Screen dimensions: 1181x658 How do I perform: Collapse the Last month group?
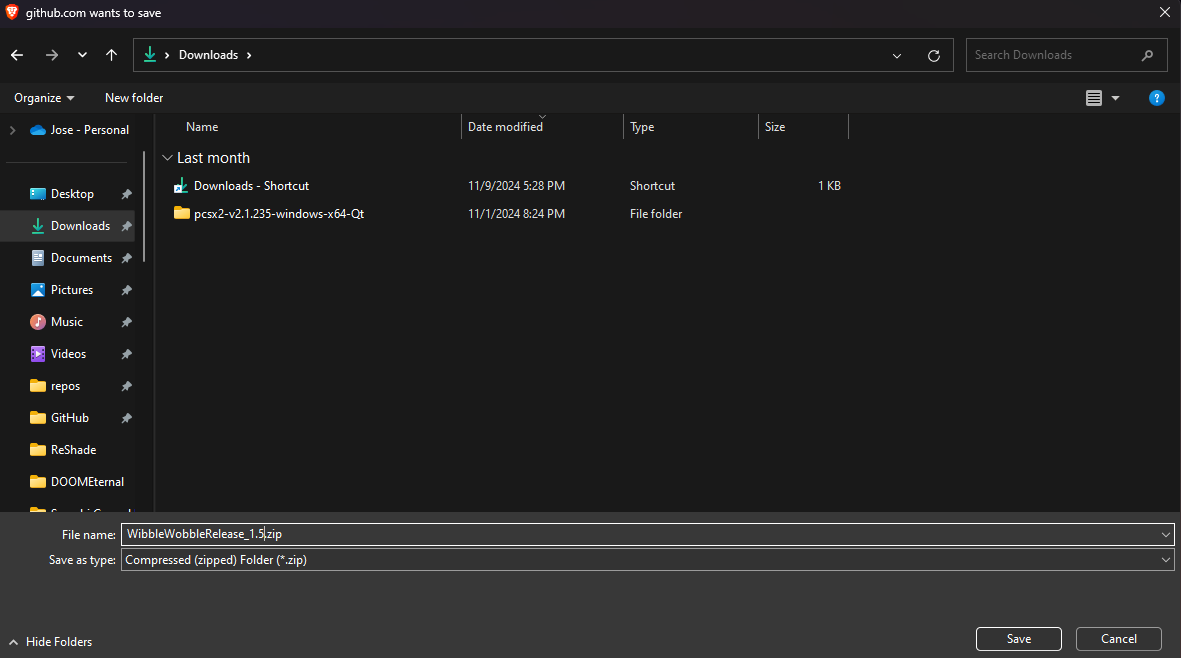click(x=166, y=158)
